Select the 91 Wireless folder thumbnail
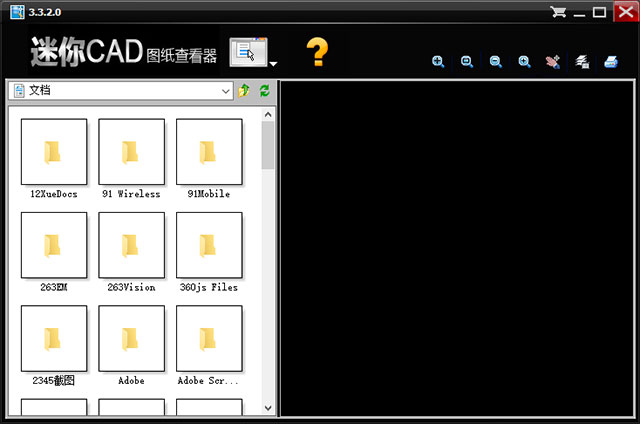The image size is (640, 424). [x=131, y=152]
